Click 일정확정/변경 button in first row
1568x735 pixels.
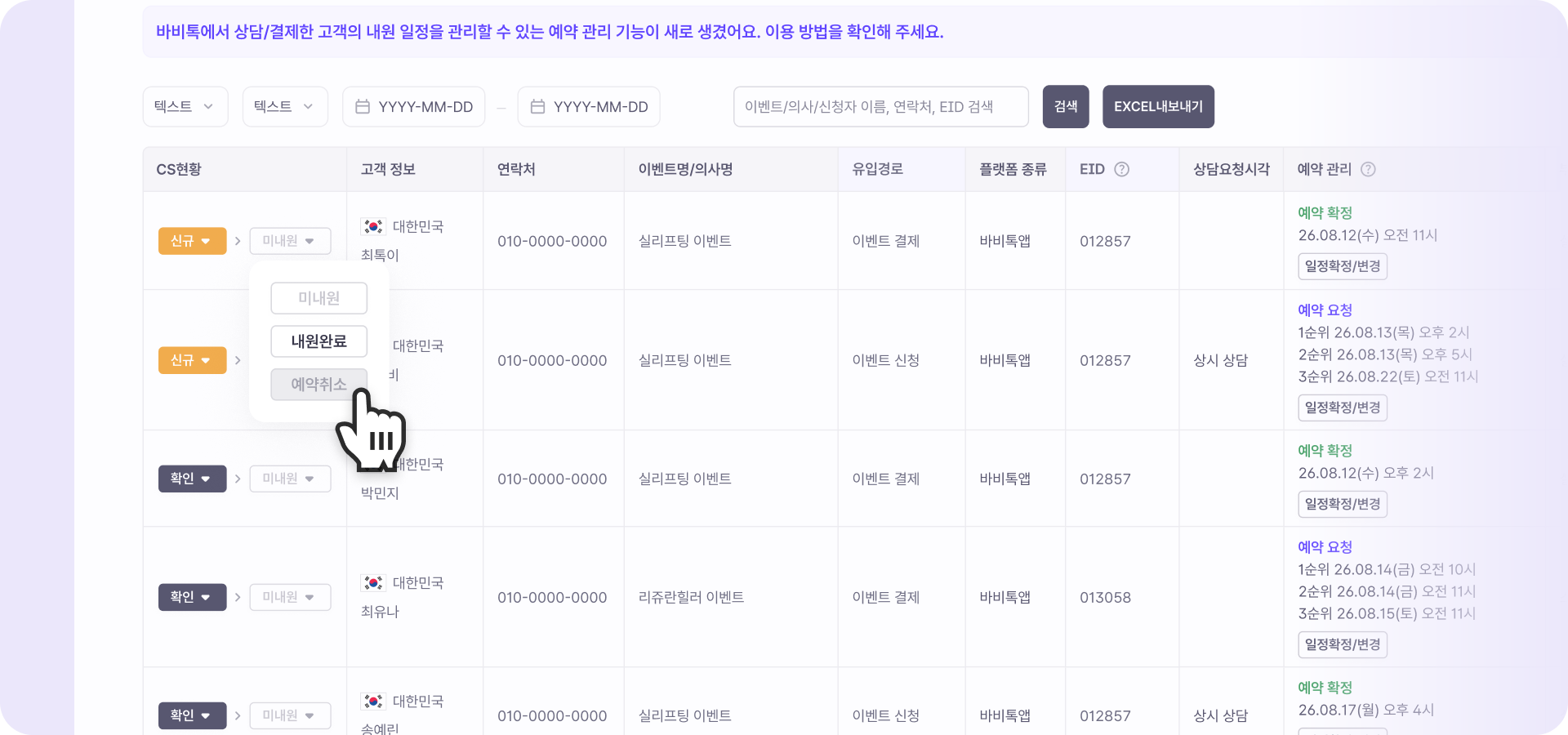click(x=1343, y=266)
